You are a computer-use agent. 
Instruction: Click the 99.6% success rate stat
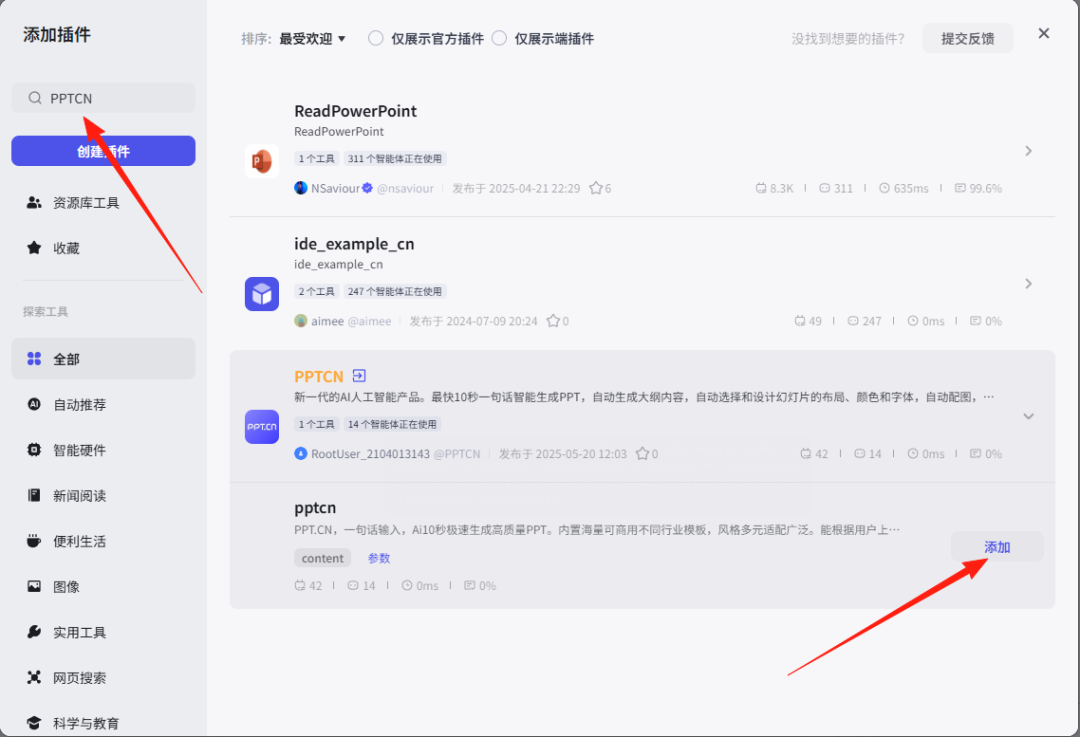click(978, 188)
